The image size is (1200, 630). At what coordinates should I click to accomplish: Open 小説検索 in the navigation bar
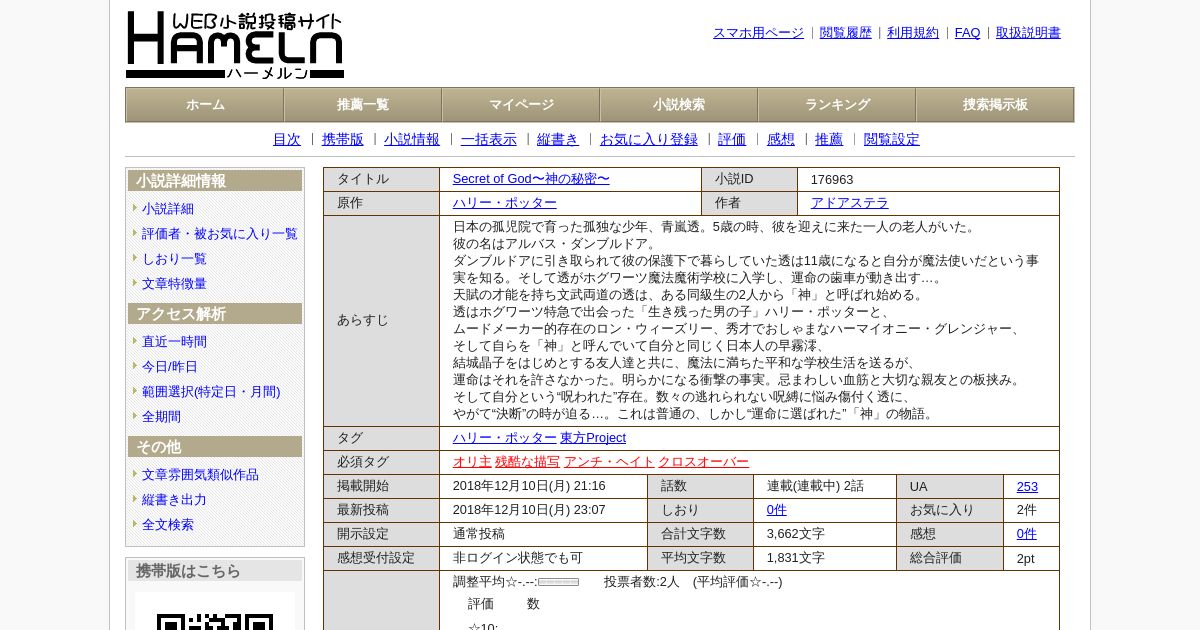click(x=679, y=105)
